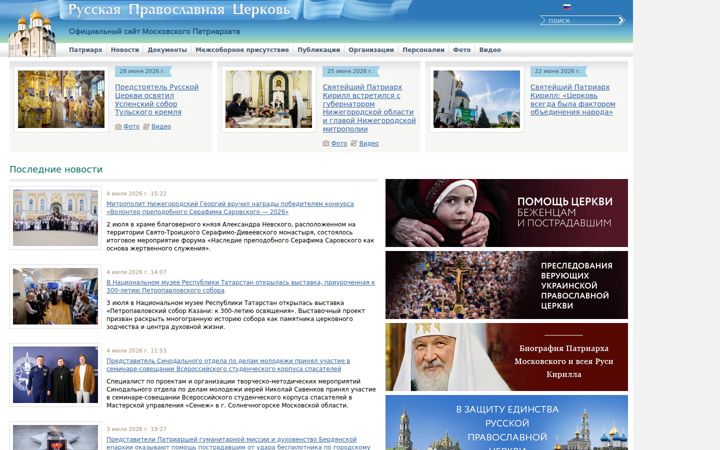Open the Документы menu item

point(167,50)
